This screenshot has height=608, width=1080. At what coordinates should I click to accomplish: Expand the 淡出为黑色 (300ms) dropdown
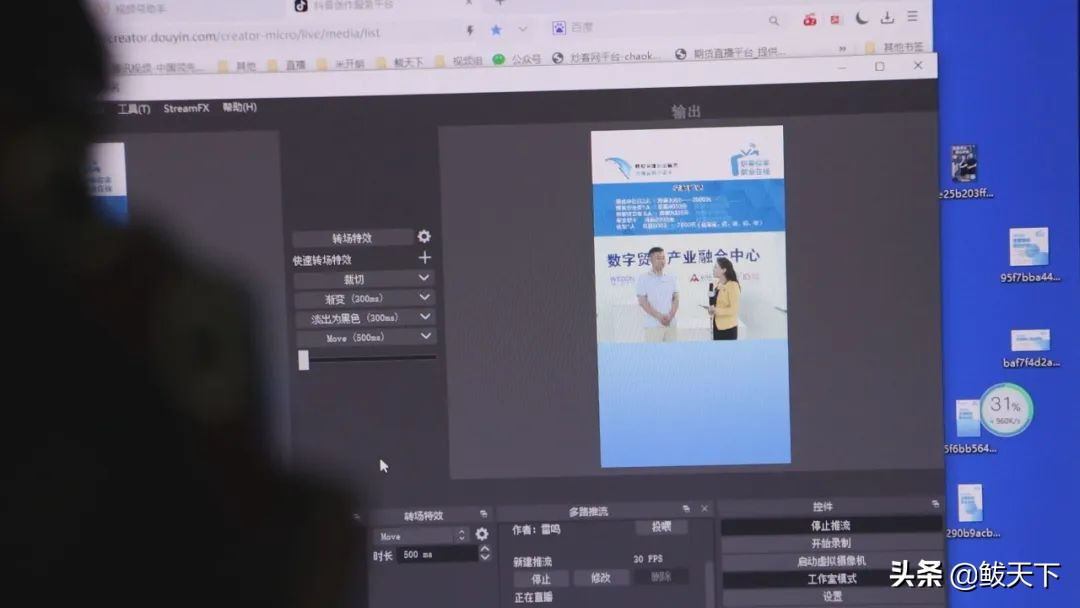click(x=426, y=316)
